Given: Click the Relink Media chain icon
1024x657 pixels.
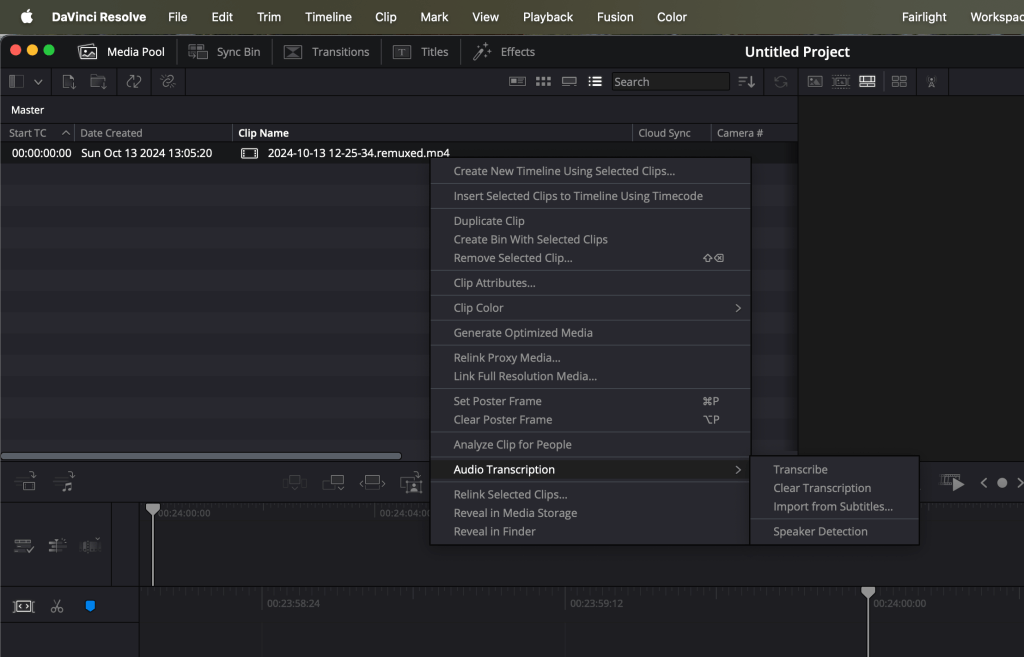Looking at the screenshot, I should 168,82.
